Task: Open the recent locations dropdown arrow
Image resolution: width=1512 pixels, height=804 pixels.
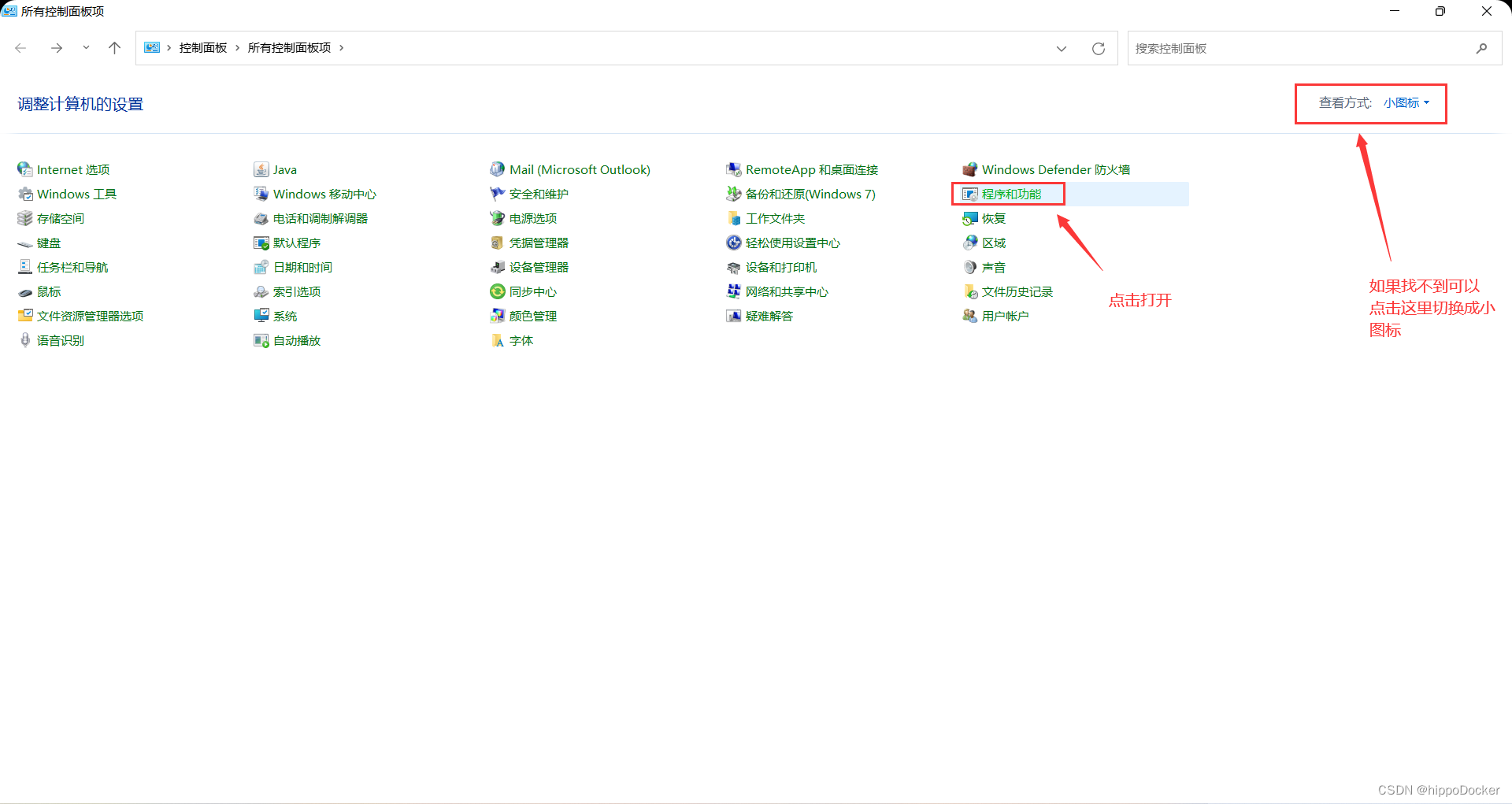Action: pyautogui.click(x=86, y=48)
